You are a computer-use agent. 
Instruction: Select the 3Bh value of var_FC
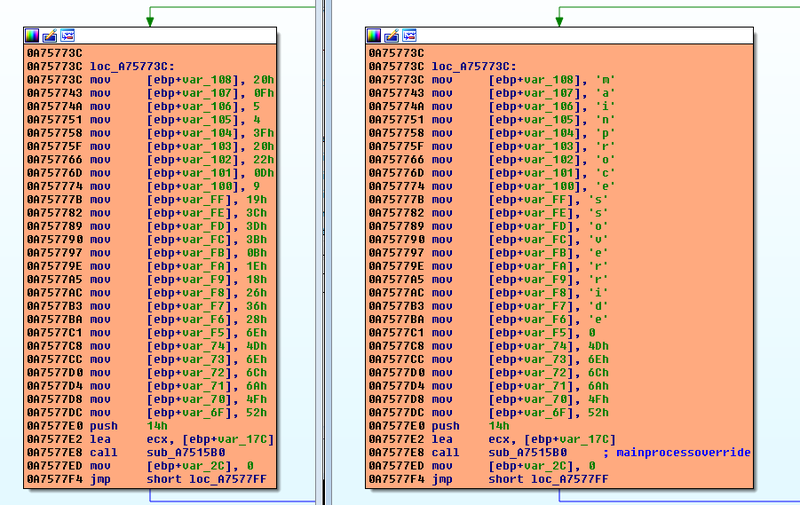pos(257,239)
